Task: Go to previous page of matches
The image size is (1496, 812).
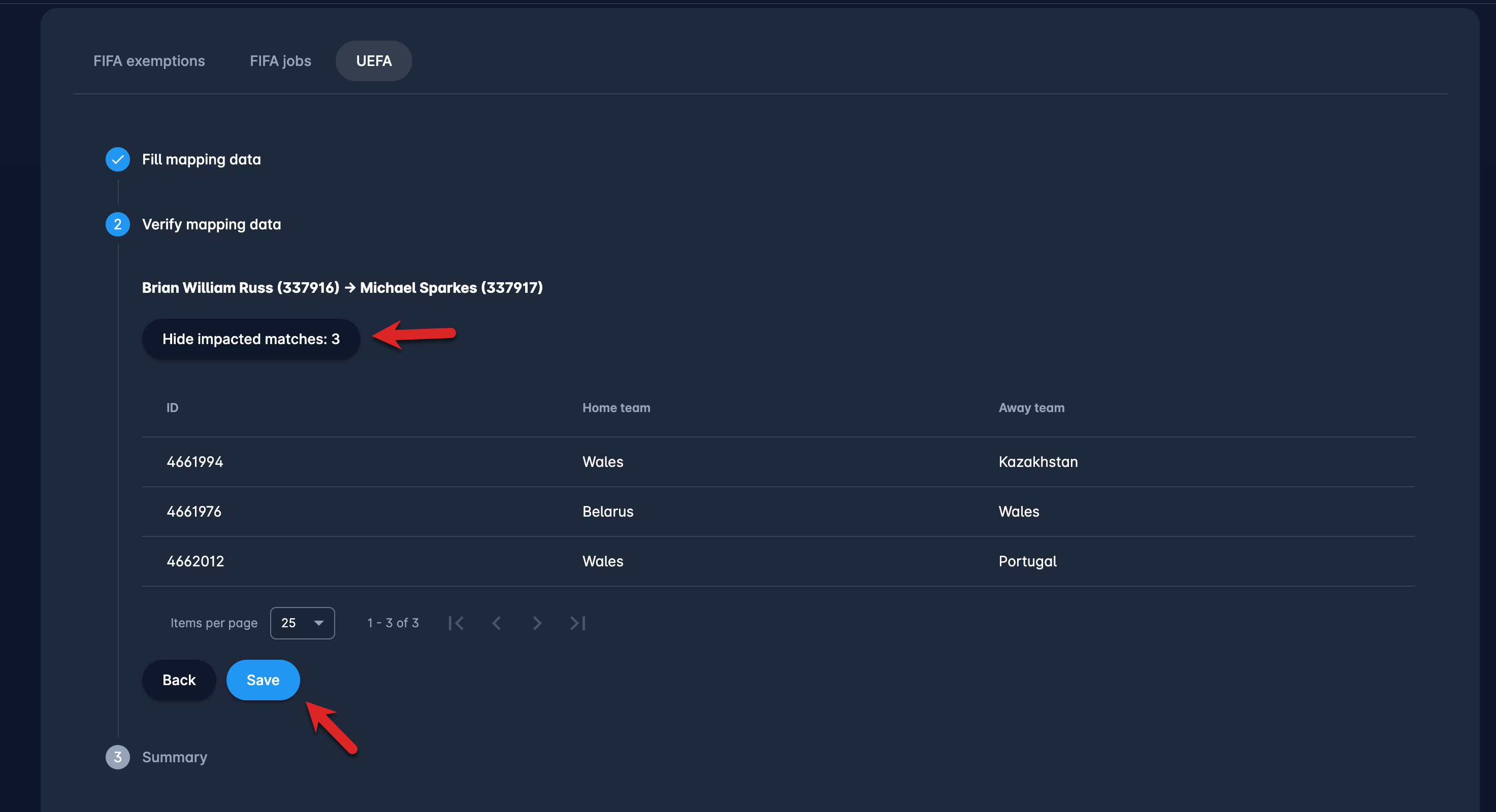Action: click(497, 623)
